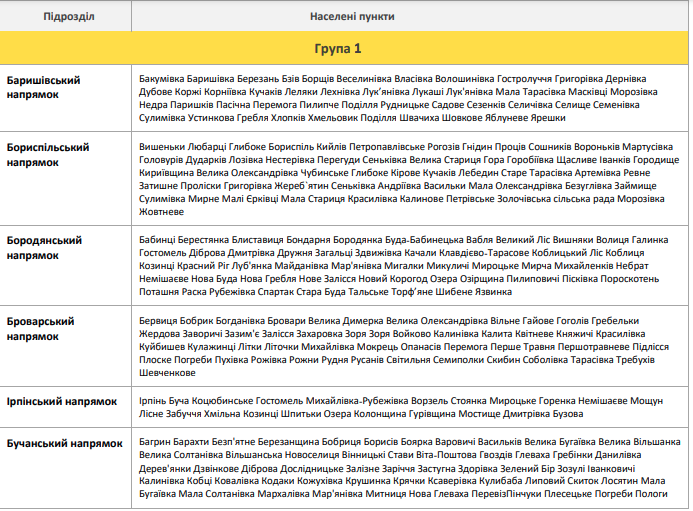Click the Підрозділ column header
The image size is (693, 511).
click(63, 18)
